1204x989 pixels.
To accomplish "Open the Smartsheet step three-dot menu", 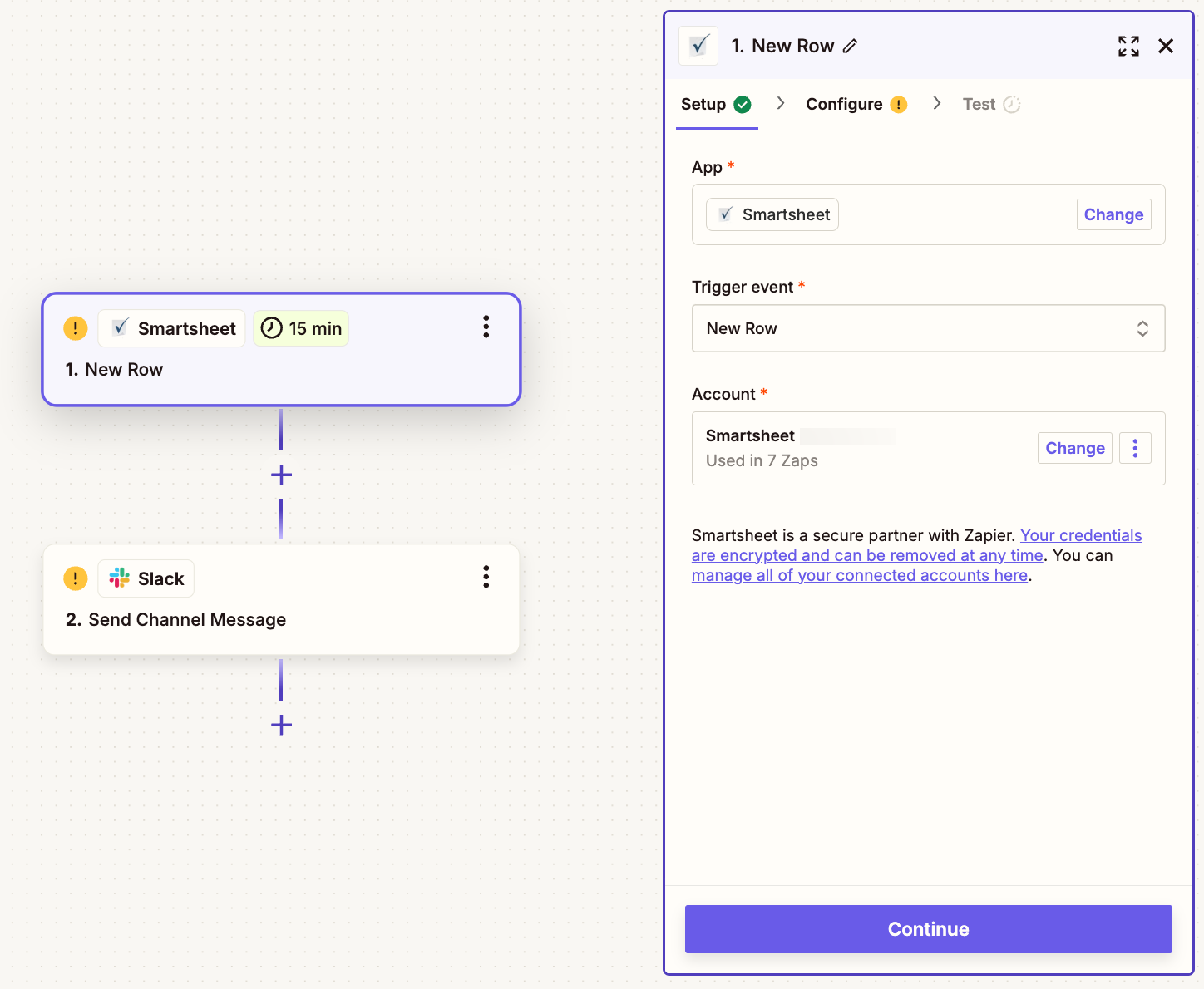I will coord(486,327).
